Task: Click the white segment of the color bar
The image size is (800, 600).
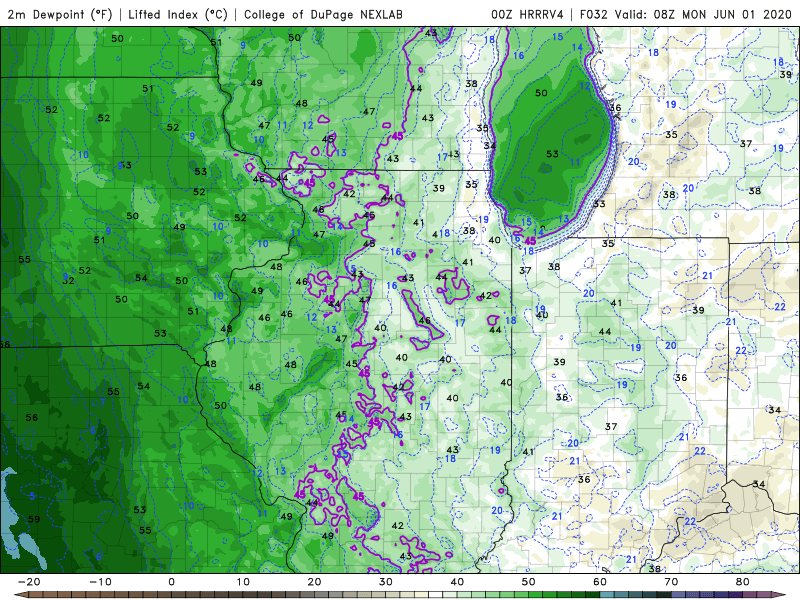Action: [x=435, y=595]
